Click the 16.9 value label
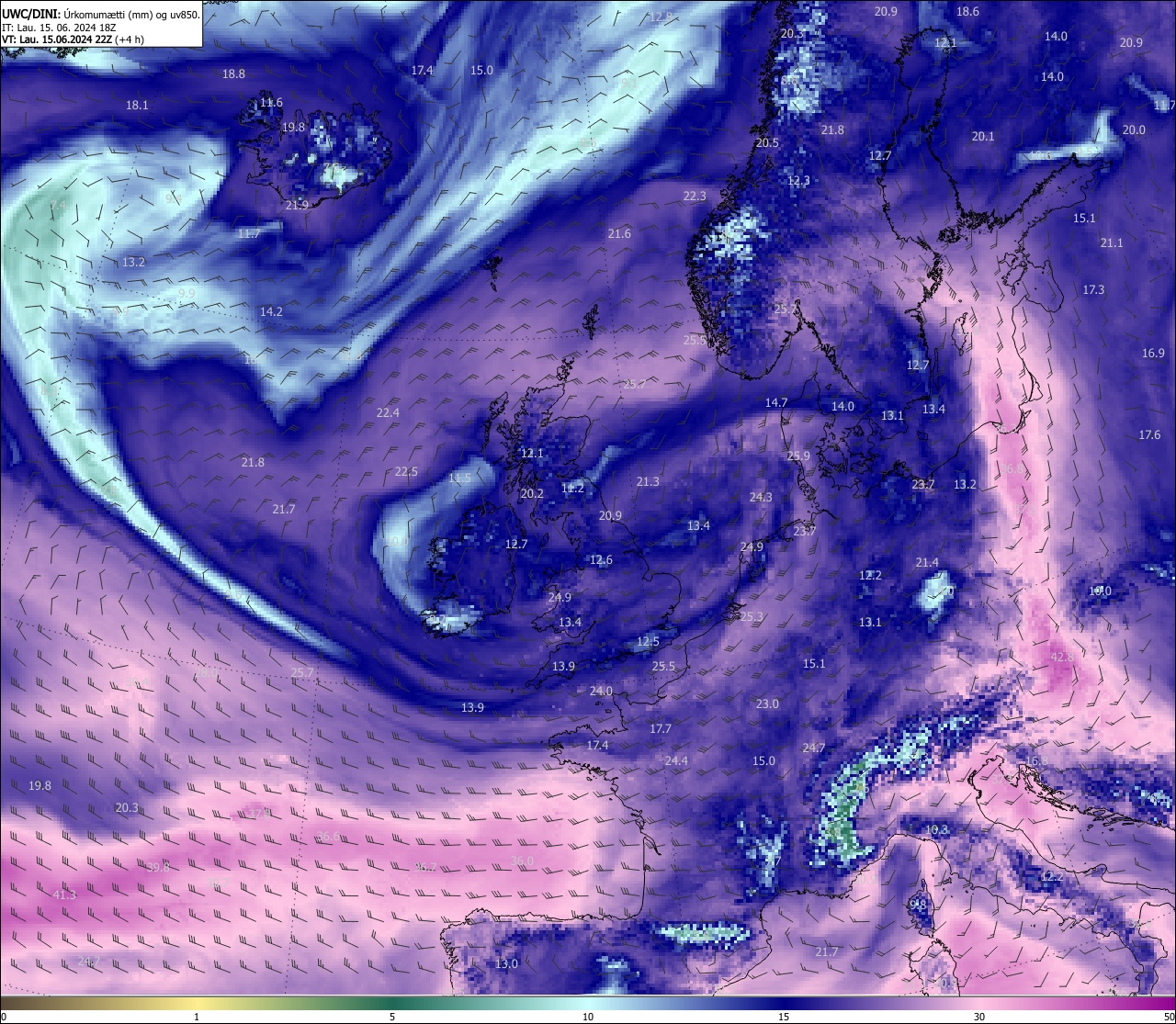 (x=1153, y=353)
